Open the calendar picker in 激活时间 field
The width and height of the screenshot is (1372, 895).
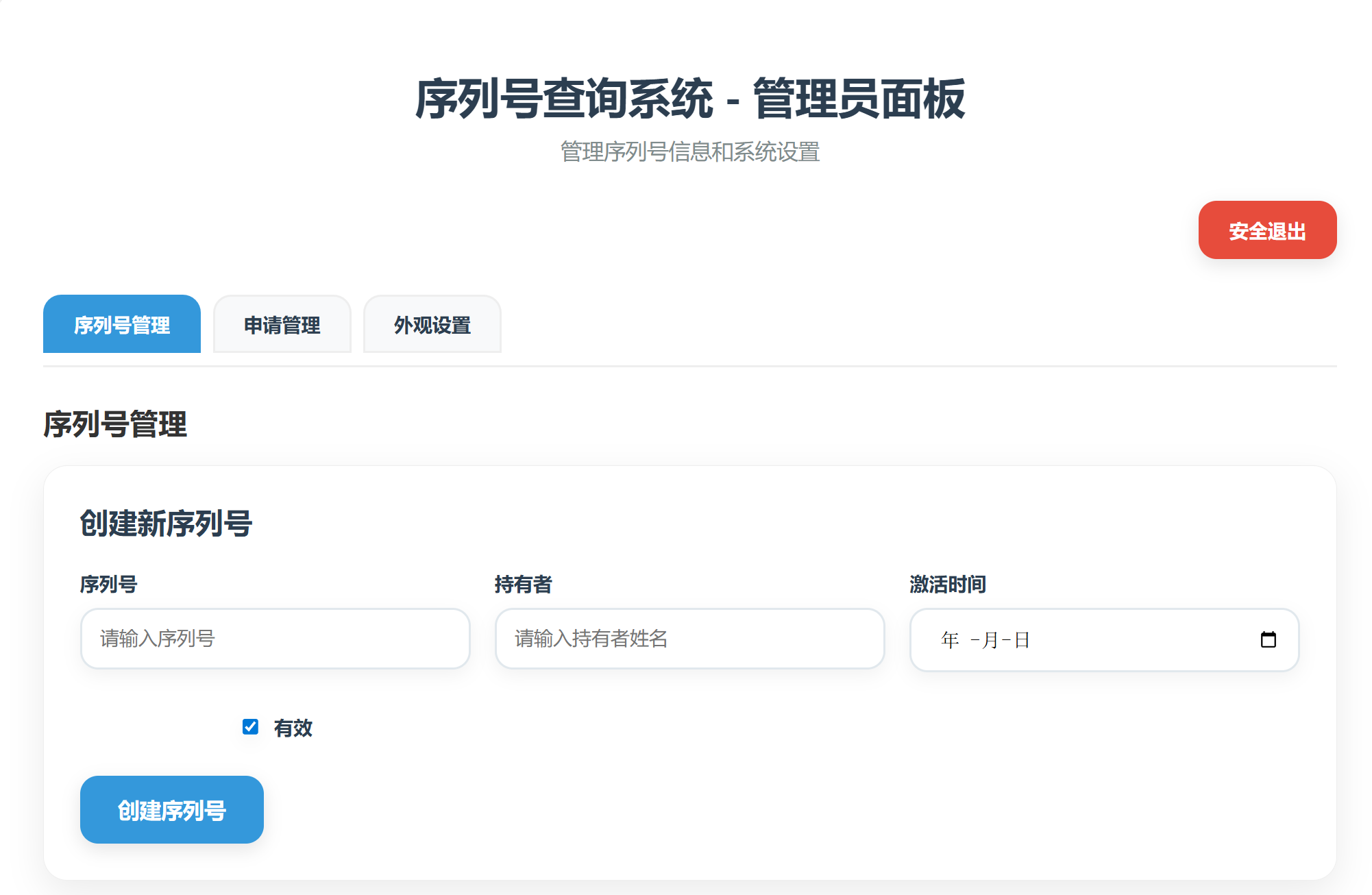[1270, 639]
